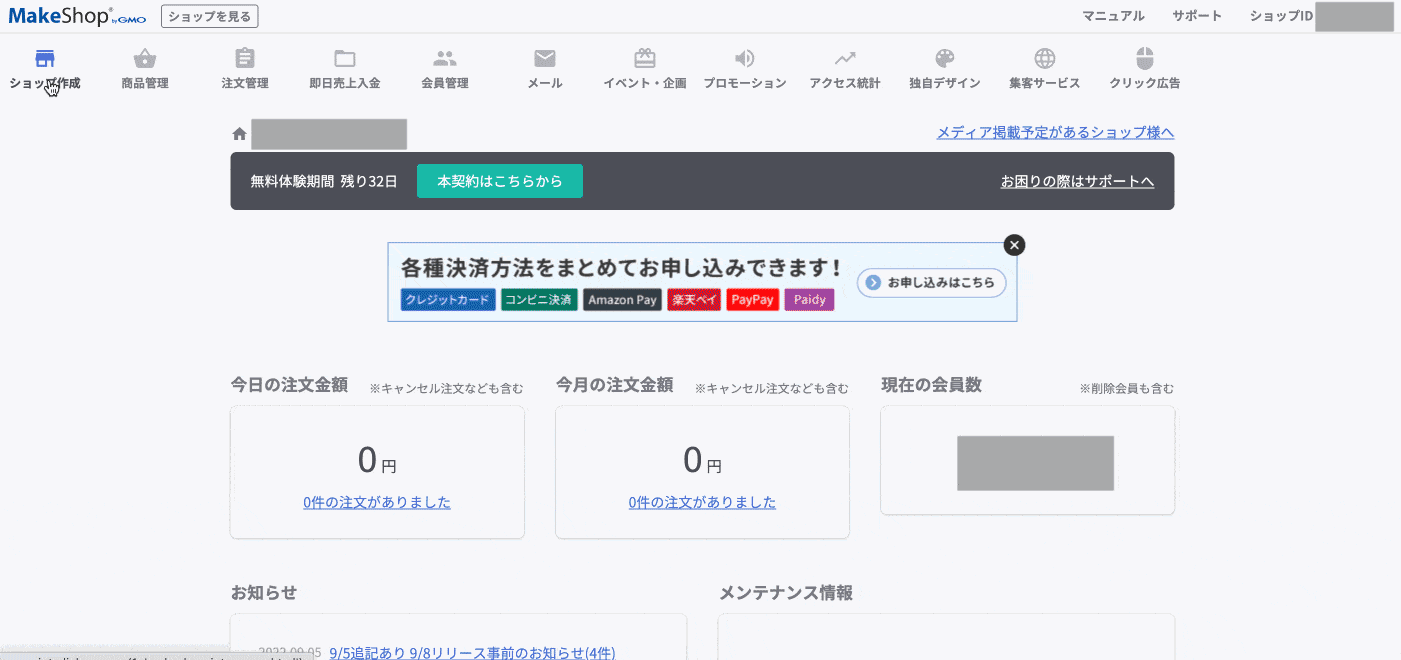1401x660 pixels.
Task: Open the マニュアル menu item
Action: (1113, 16)
